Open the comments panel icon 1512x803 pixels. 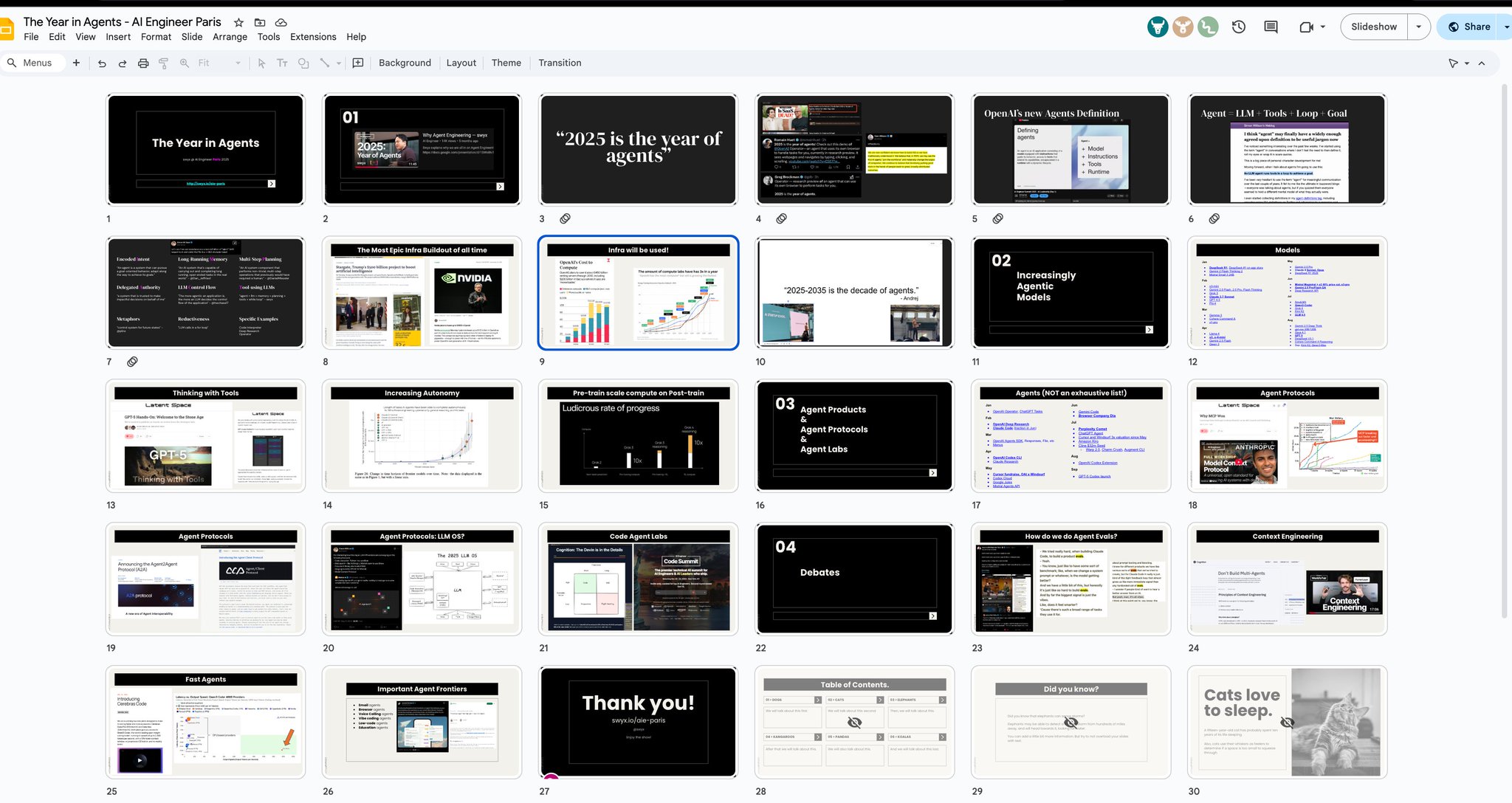pyautogui.click(x=1271, y=27)
